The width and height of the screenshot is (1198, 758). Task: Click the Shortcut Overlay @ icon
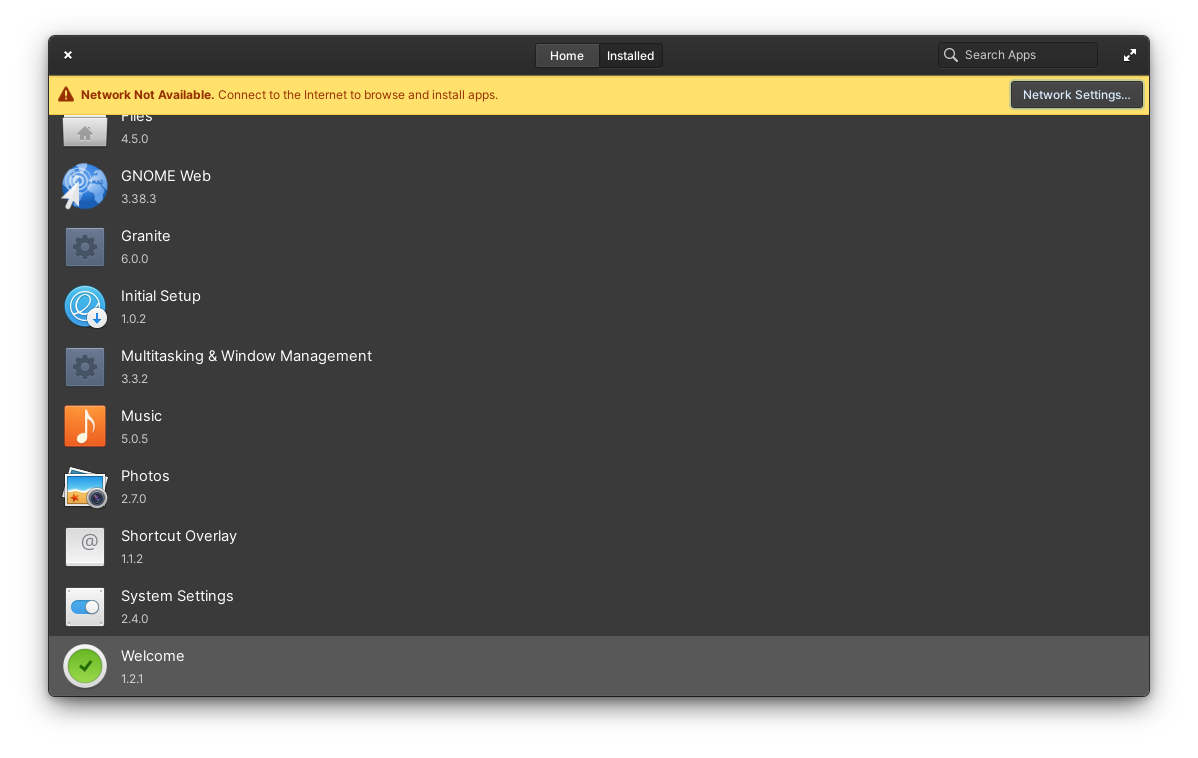(x=85, y=546)
